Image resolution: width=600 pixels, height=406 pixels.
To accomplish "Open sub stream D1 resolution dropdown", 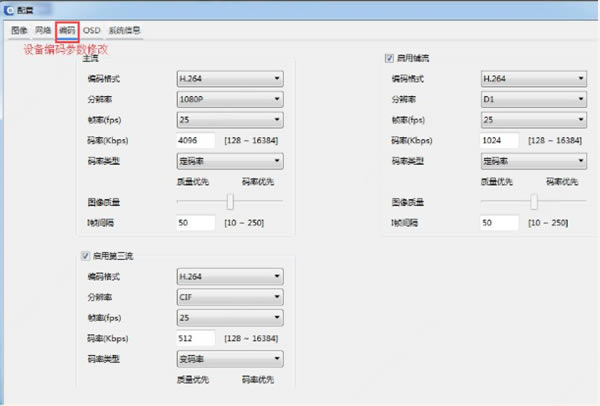I will click(x=532, y=98).
